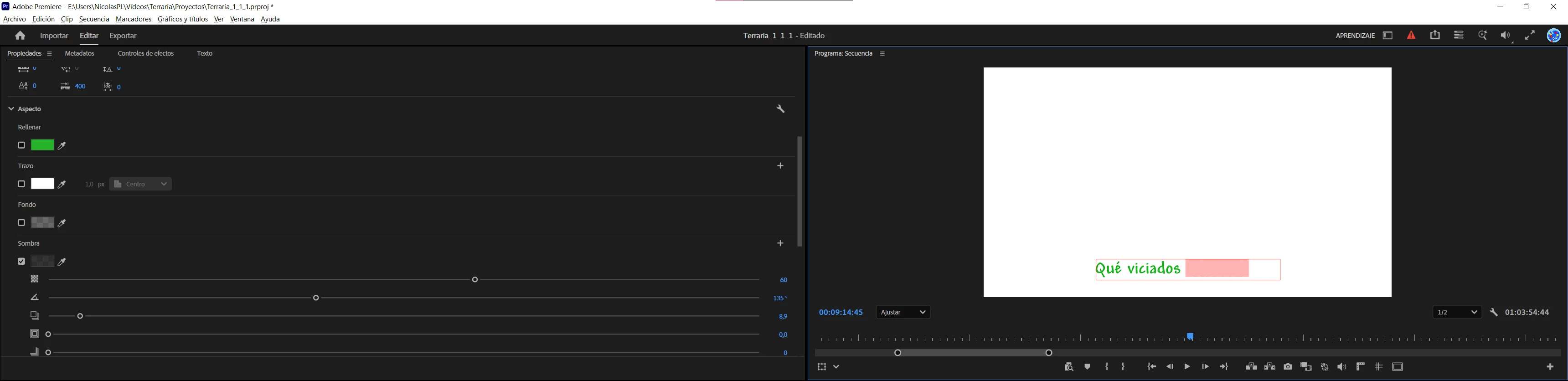Click the Editar workspace button
The image size is (1568, 381).
click(x=89, y=36)
